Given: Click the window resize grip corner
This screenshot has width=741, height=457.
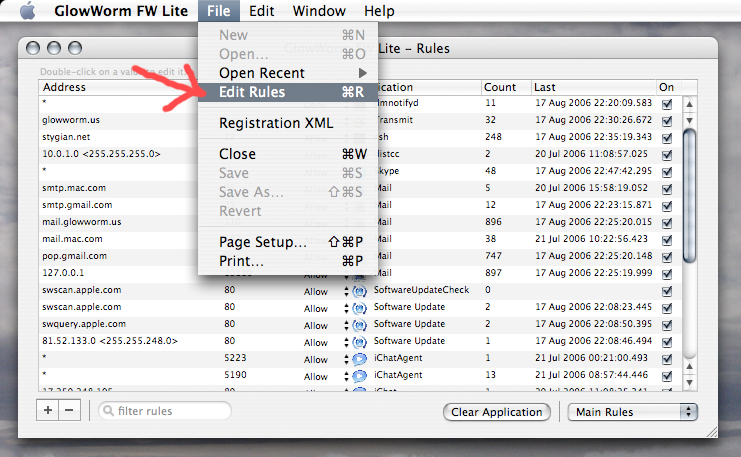Looking at the screenshot, I should click(x=711, y=431).
